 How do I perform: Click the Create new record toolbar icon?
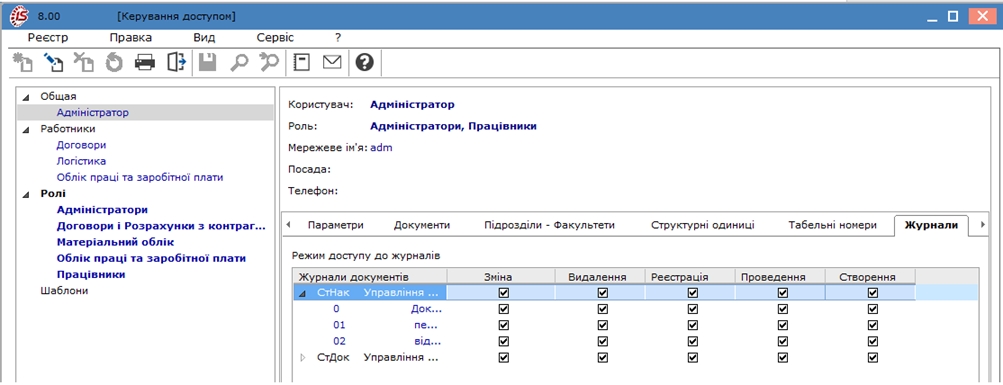pyautogui.click(x=23, y=62)
